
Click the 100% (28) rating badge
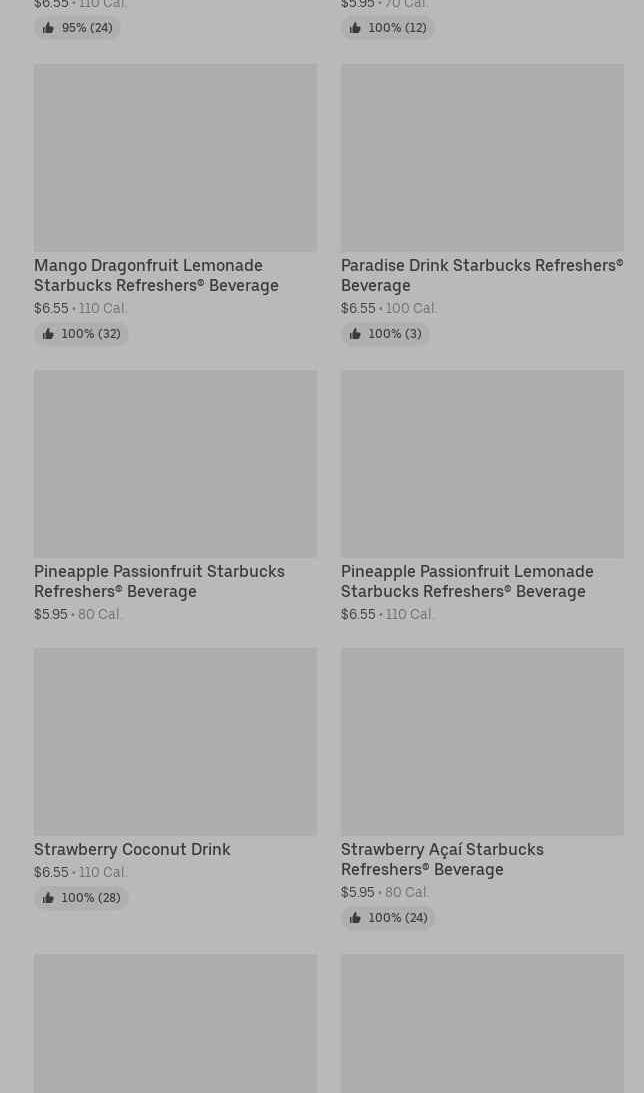coord(82,898)
